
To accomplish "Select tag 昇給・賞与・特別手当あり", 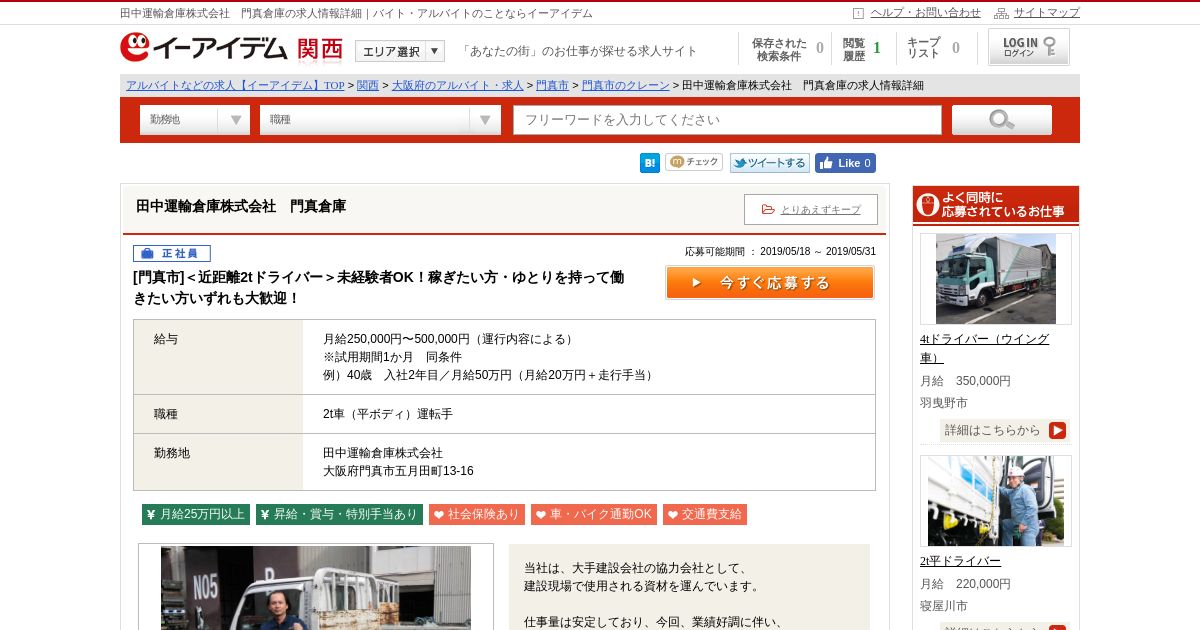I will click(340, 514).
